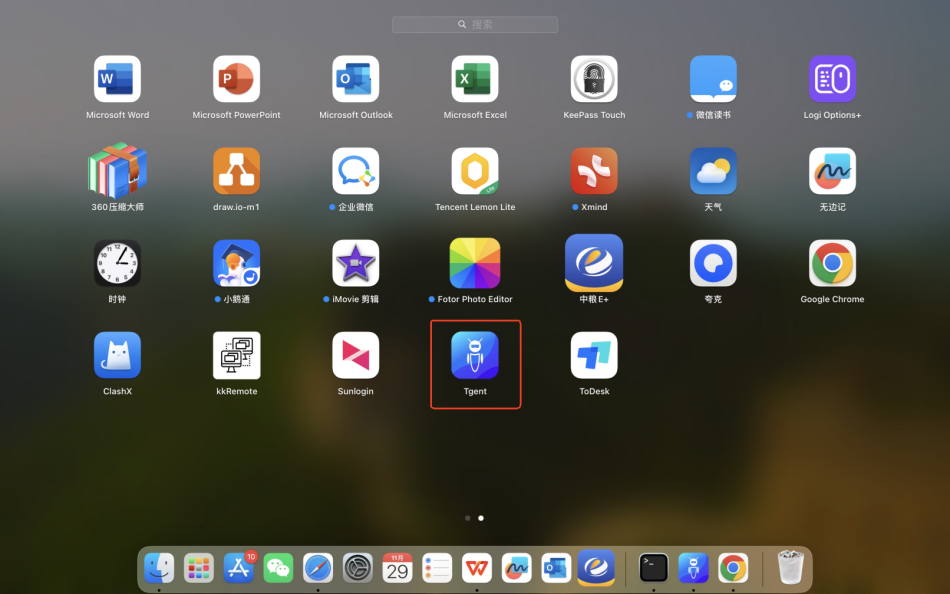
Task: Open 时钟 clock app
Action: pyautogui.click(x=117, y=263)
